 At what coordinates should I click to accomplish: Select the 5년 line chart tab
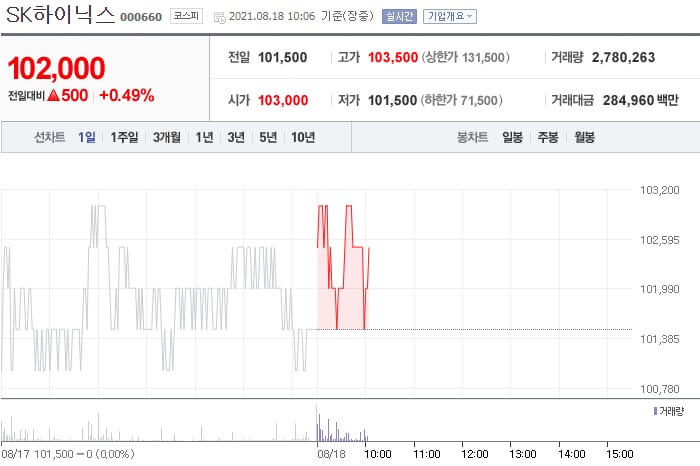point(268,137)
